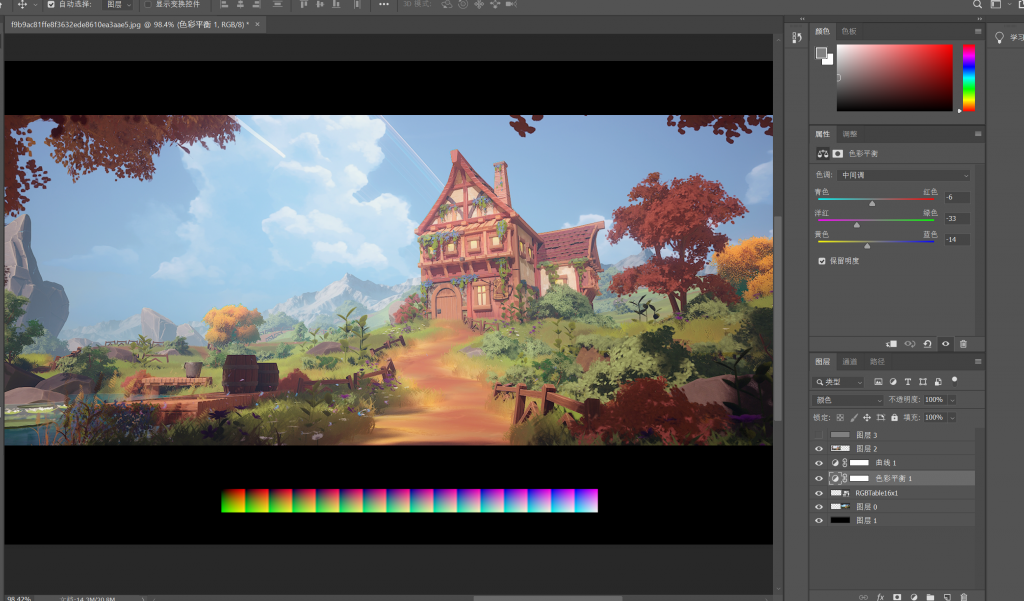Hide the RGBTable16x1 layer eye
Viewport: 1024px width, 601px height.
(819, 493)
